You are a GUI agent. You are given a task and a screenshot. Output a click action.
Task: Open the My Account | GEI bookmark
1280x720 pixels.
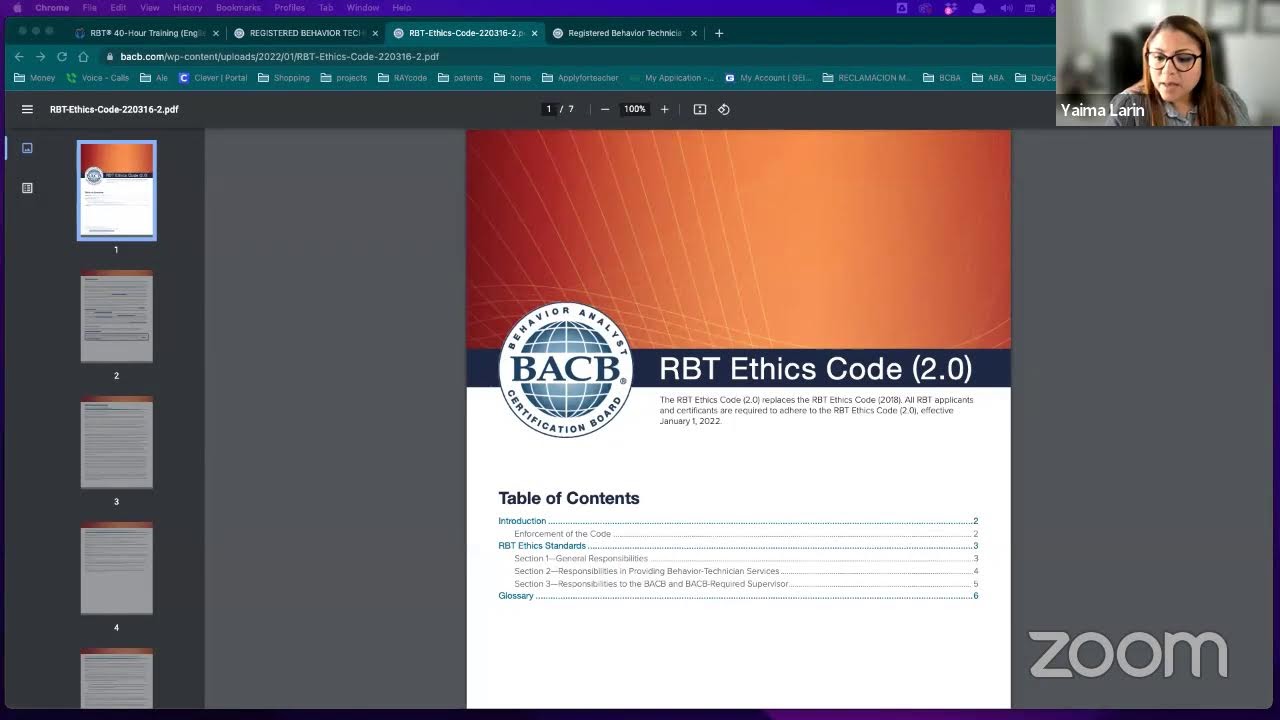[x=768, y=78]
